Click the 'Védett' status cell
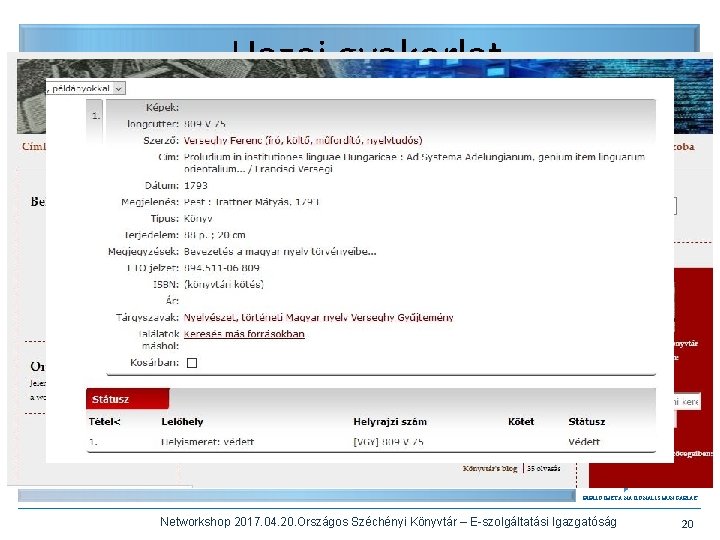Screen dimensions: 720x540 (x=584, y=442)
